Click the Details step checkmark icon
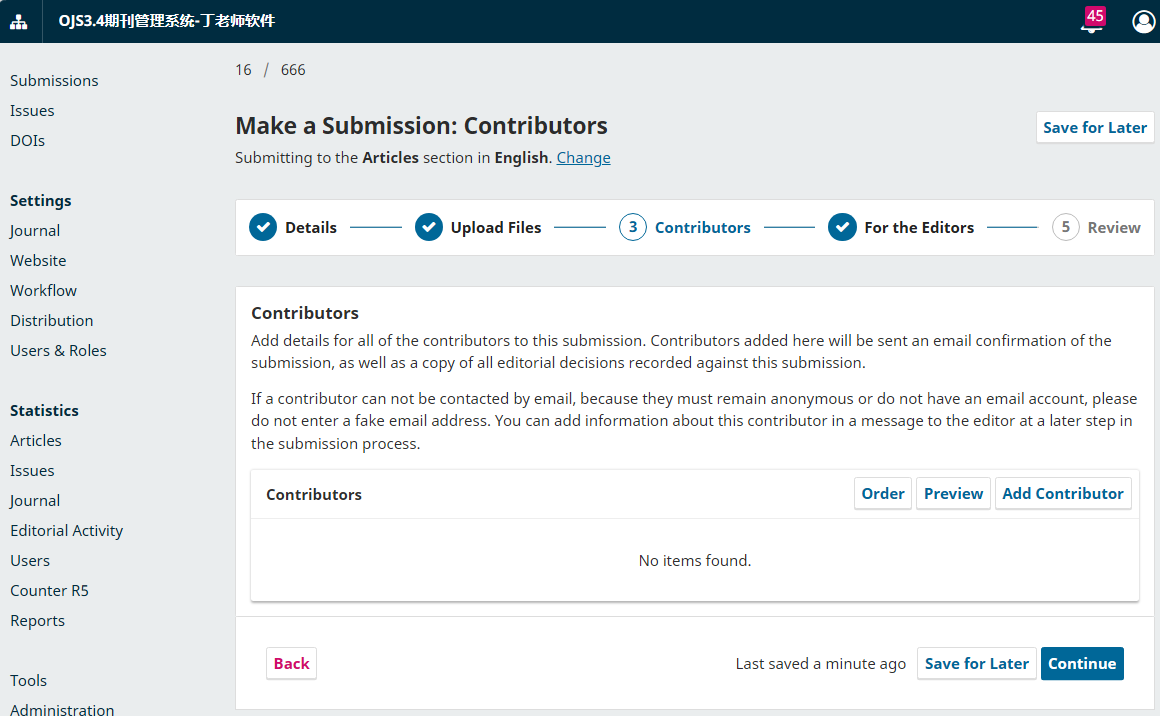This screenshot has height=716, width=1160. coord(263,227)
